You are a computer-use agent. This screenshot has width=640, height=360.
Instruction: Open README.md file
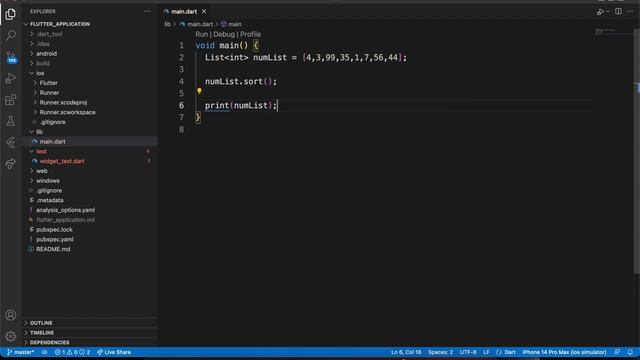[x=53, y=249]
